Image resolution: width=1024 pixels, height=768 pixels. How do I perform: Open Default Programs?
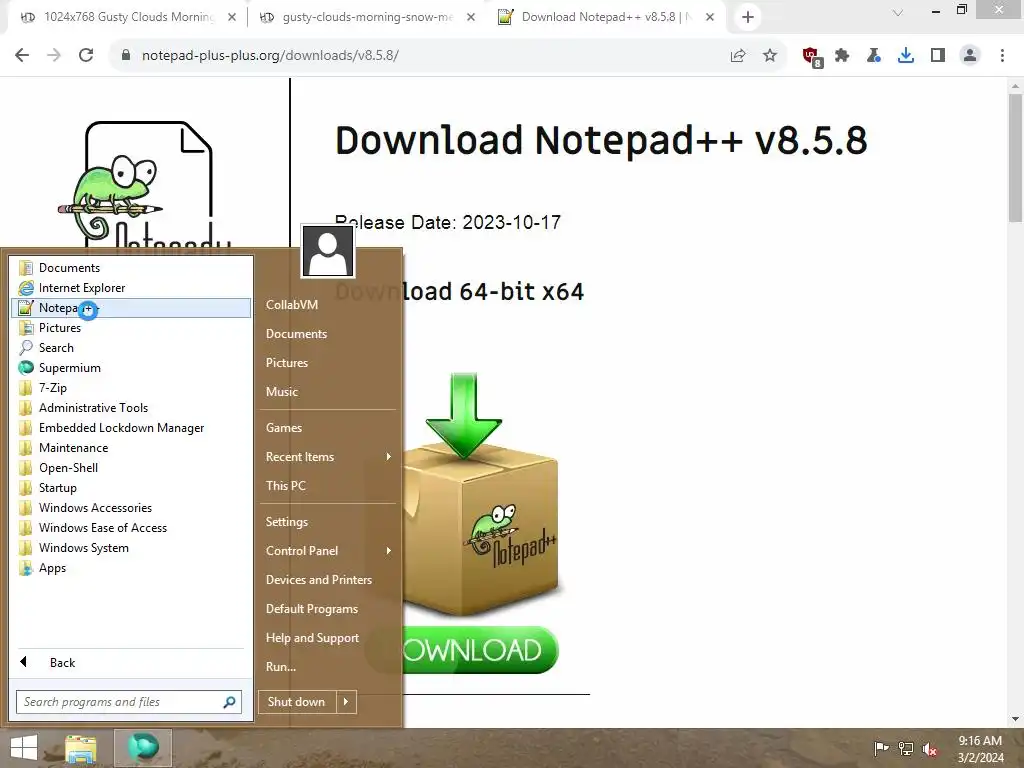(x=328, y=609)
